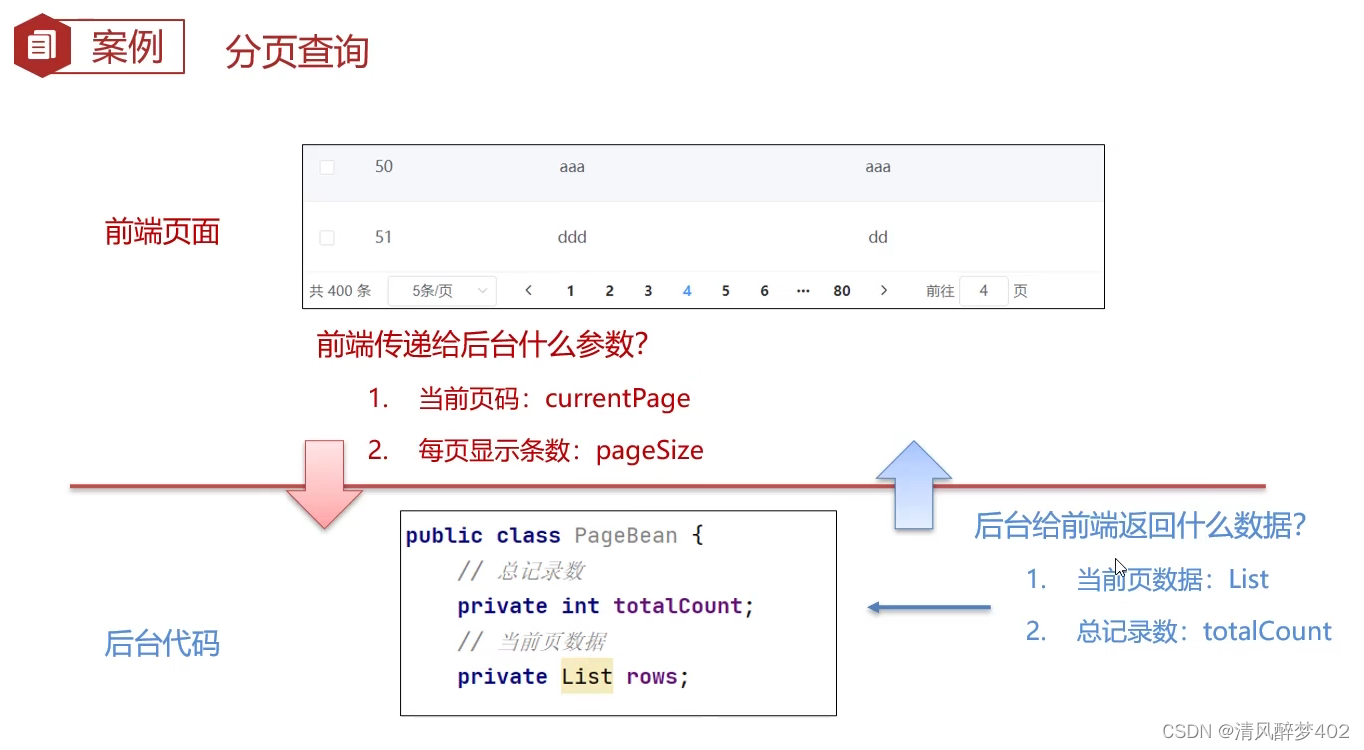This screenshot has width=1364, height=750.
Task: Click the public class PageBean code line
Action: click(x=555, y=536)
